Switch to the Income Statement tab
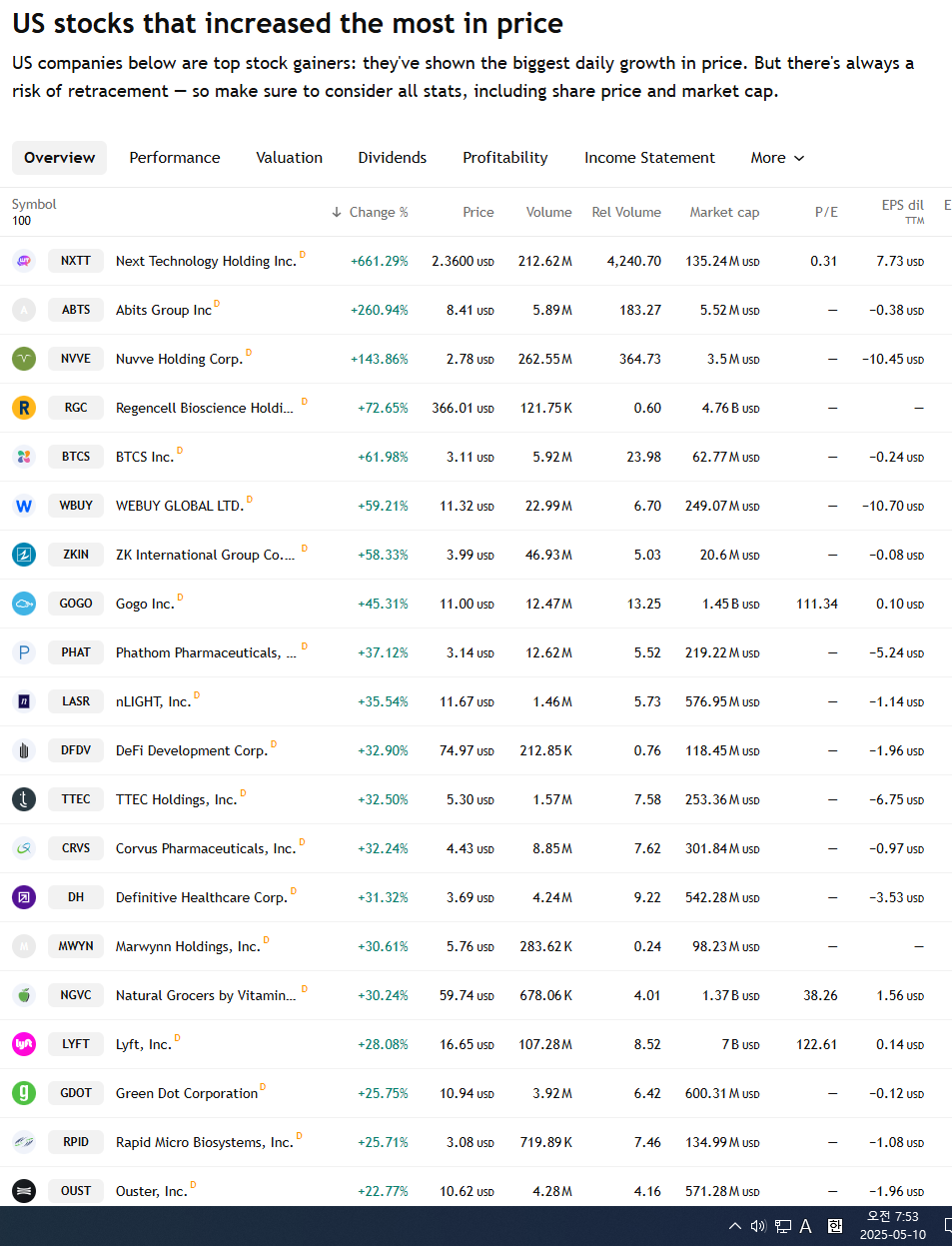 [x=650, y=158]
